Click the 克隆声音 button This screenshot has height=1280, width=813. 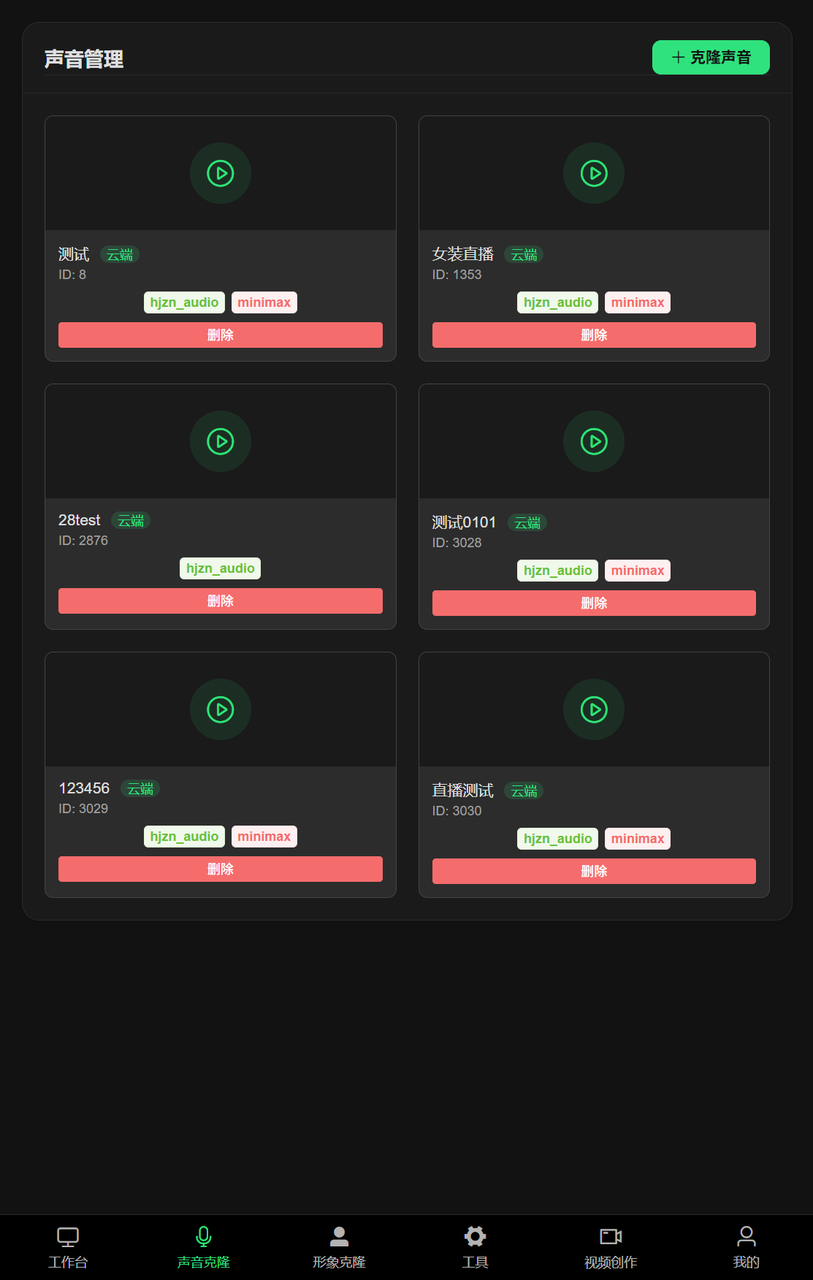[710, 57]
